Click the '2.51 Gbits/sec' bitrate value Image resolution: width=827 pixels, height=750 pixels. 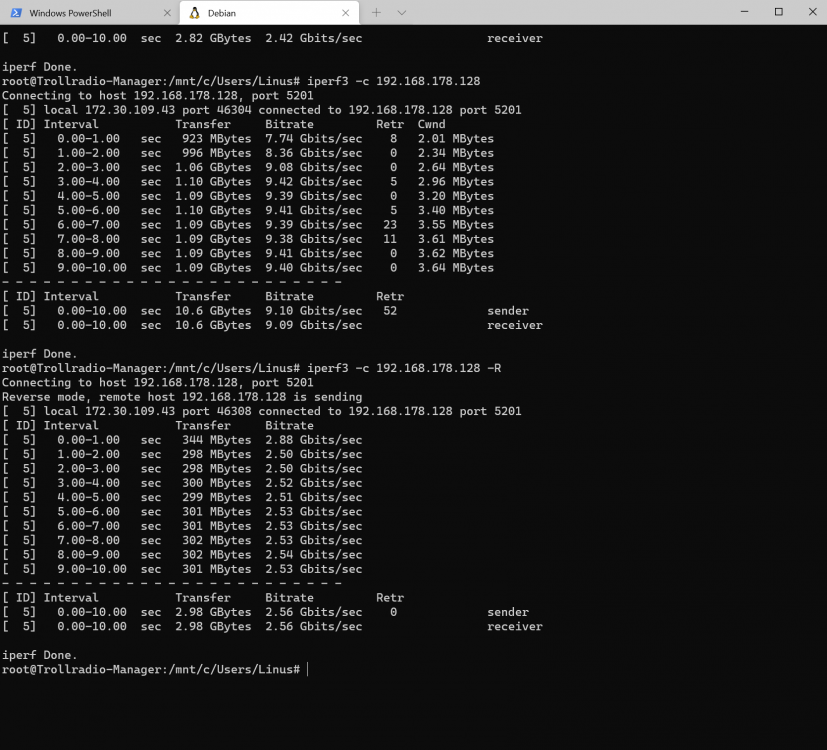[313, 497]
